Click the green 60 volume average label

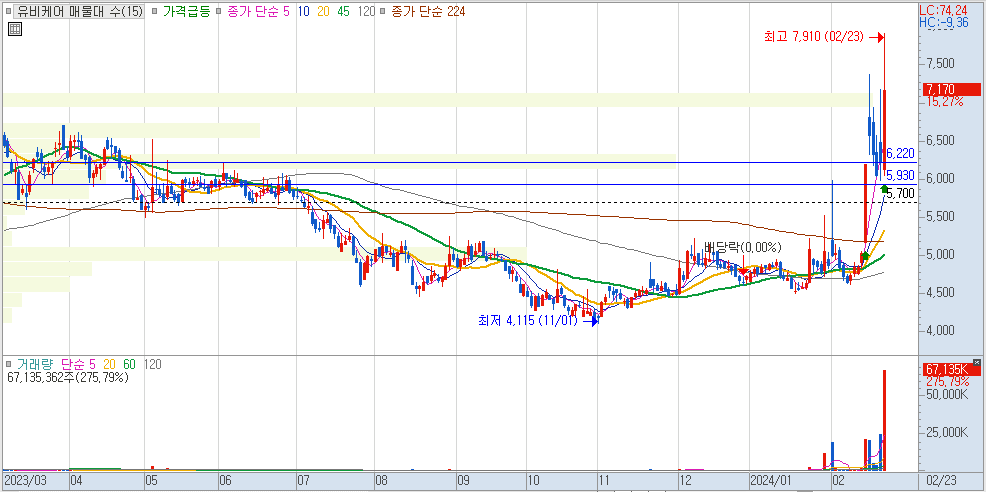click(131, 364)
